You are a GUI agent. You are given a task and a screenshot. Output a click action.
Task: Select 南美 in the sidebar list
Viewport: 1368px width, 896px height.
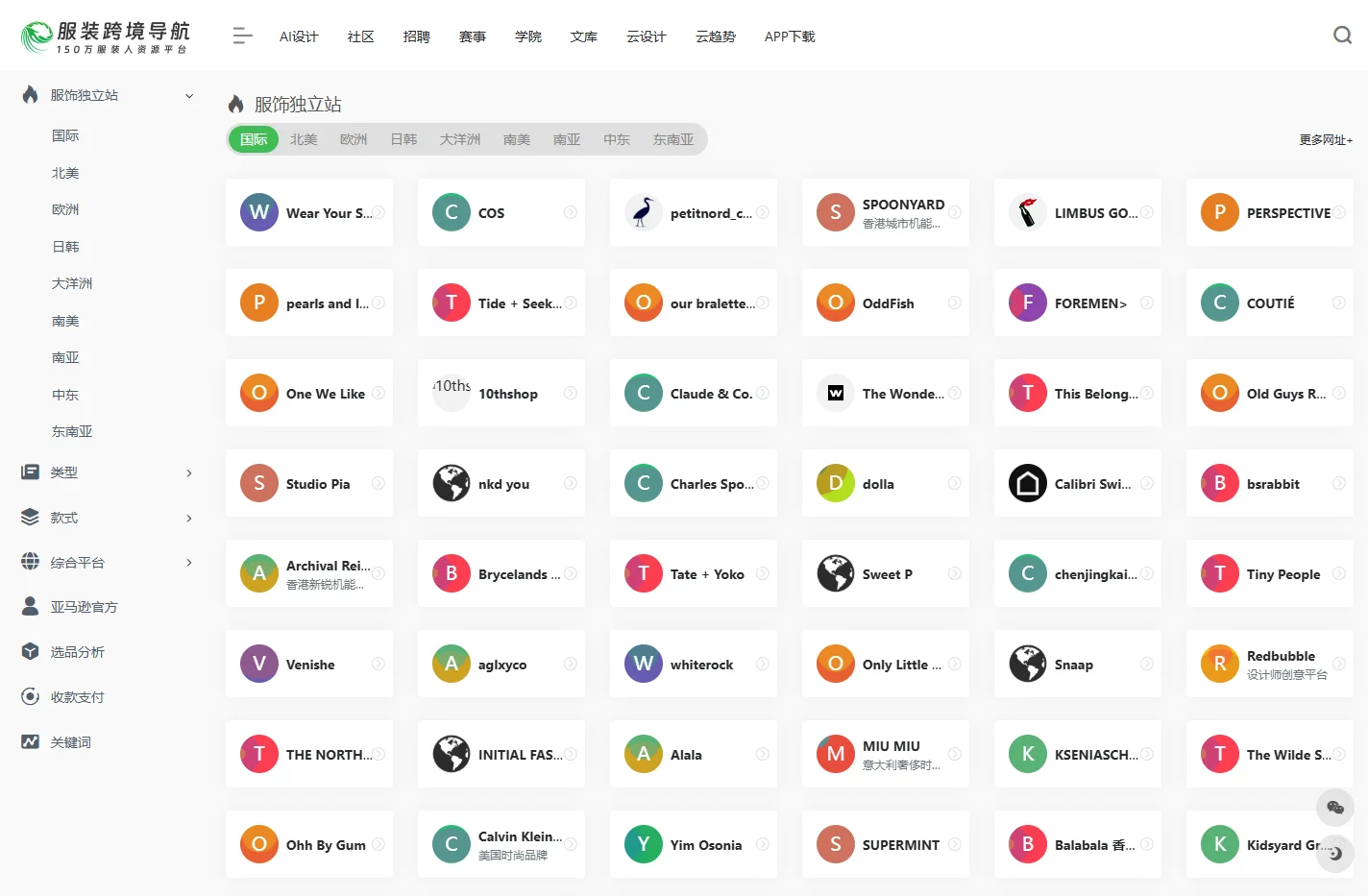click(65, 321)
